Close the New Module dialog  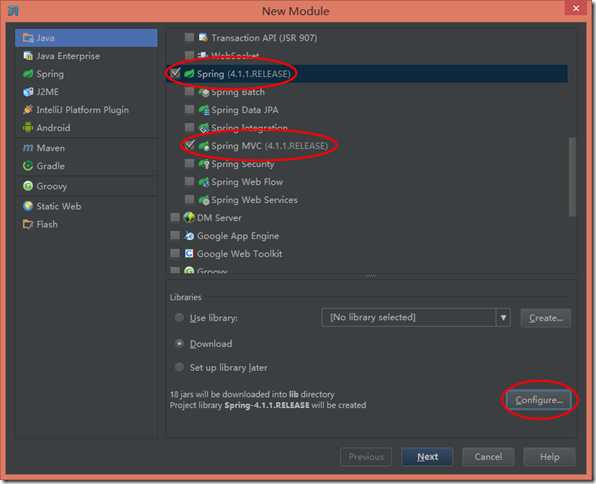point(576,8)
